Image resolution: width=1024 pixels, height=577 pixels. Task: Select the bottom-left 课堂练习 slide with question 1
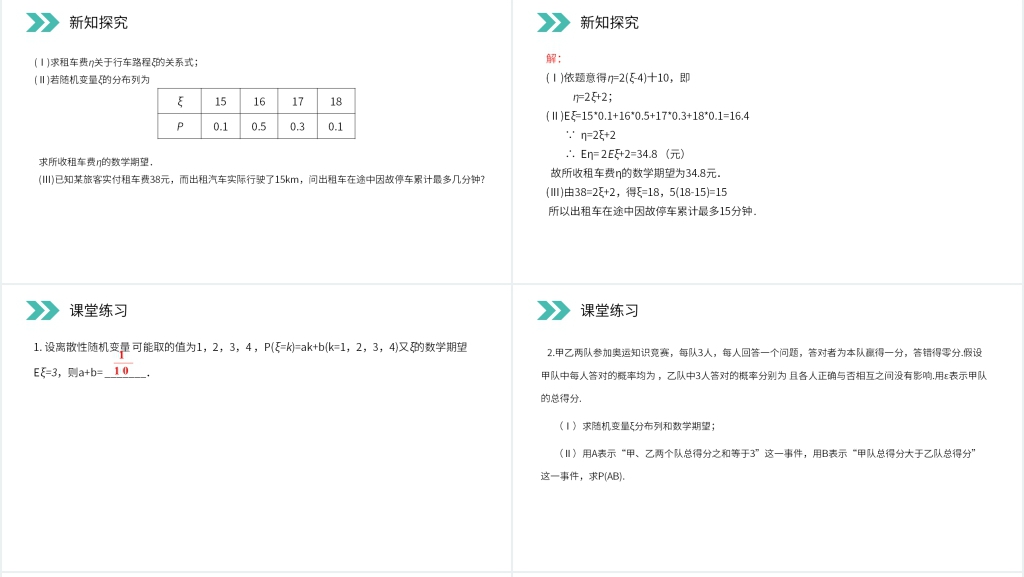tap(256, 428)
